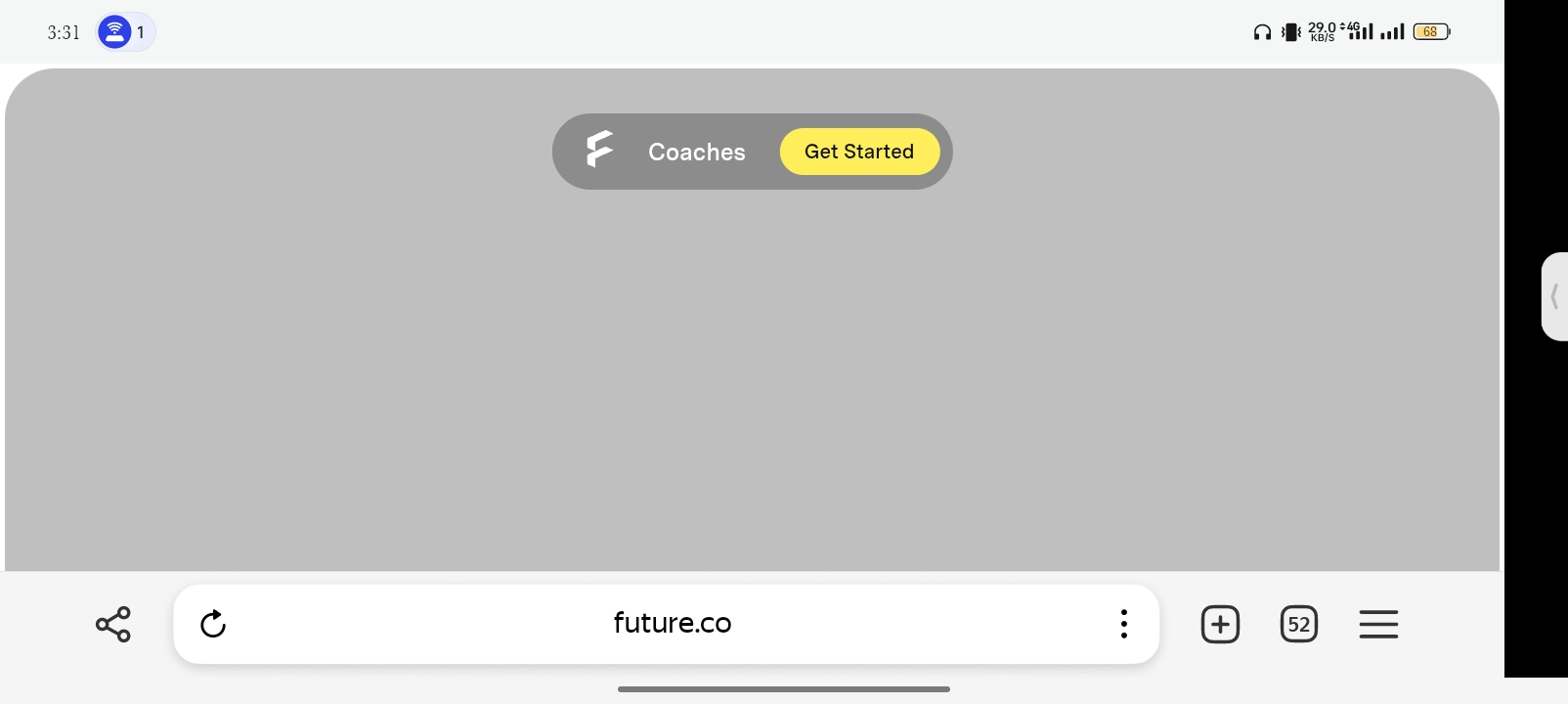Focus the future.co address field

coord(673,623)
